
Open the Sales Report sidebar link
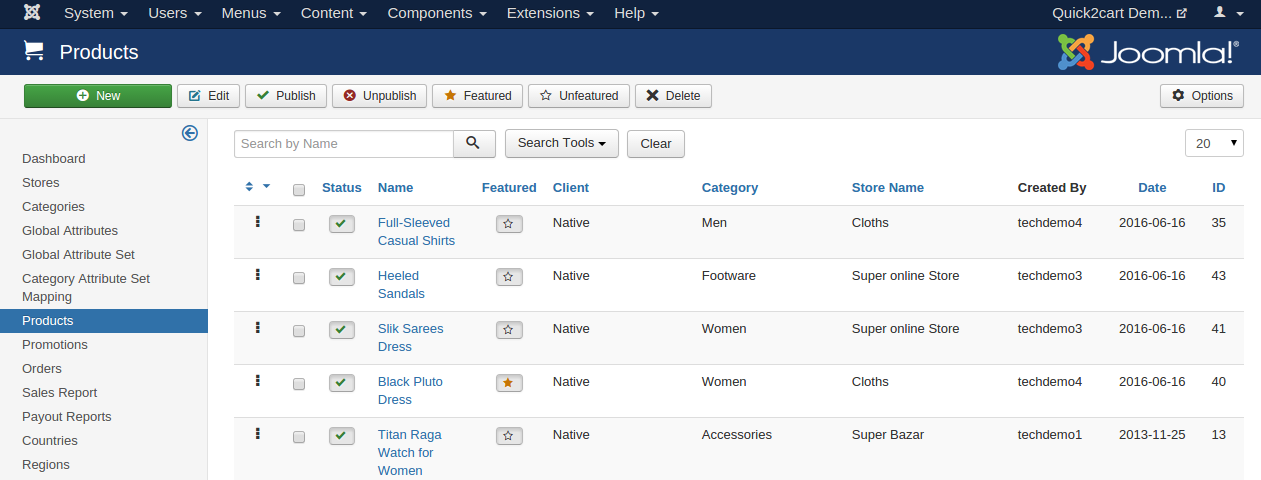click(x=66, y=393)
